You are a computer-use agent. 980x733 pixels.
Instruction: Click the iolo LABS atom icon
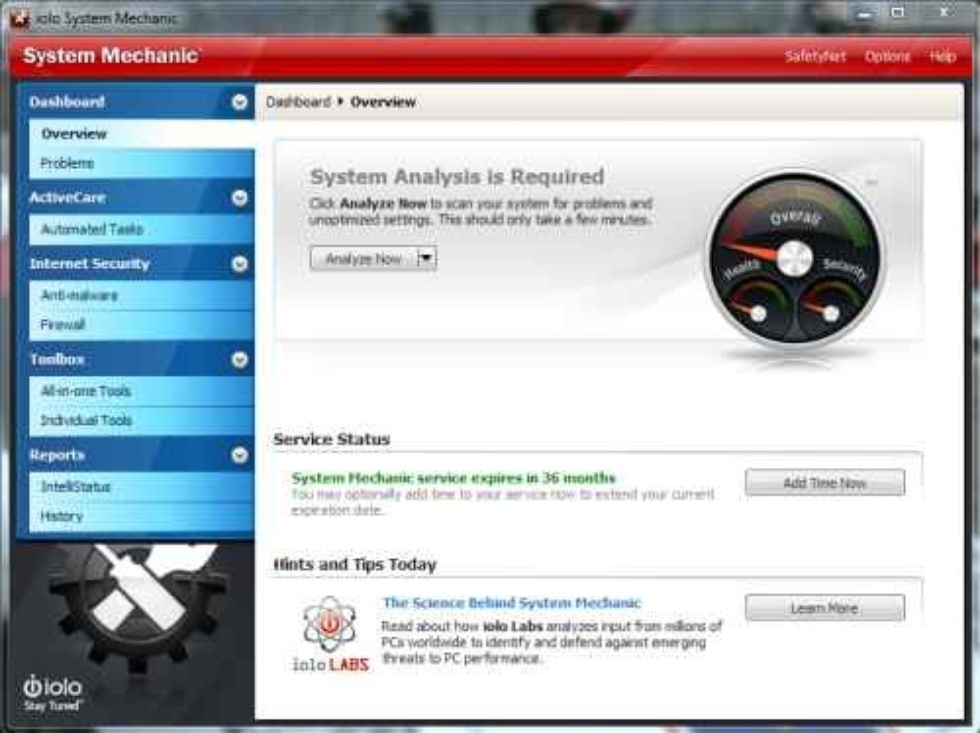tap(330, 623)
